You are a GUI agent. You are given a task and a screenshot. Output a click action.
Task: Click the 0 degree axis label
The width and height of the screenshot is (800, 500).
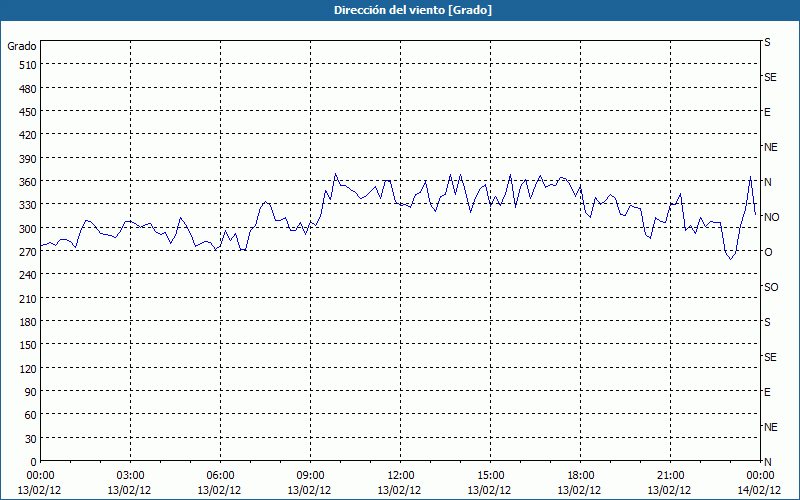(34, 462)
